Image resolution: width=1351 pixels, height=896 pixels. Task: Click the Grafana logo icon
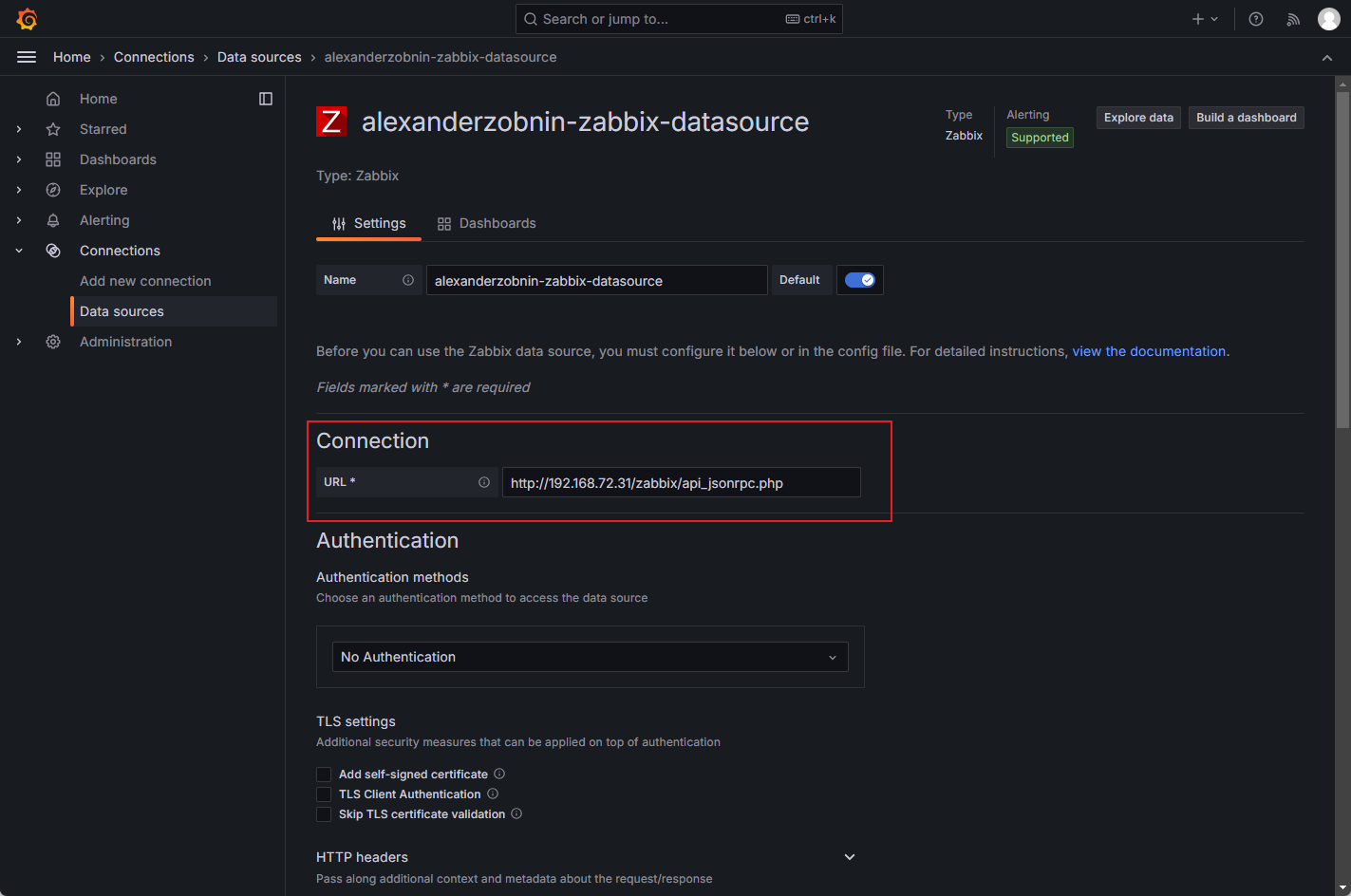point(27,19)
